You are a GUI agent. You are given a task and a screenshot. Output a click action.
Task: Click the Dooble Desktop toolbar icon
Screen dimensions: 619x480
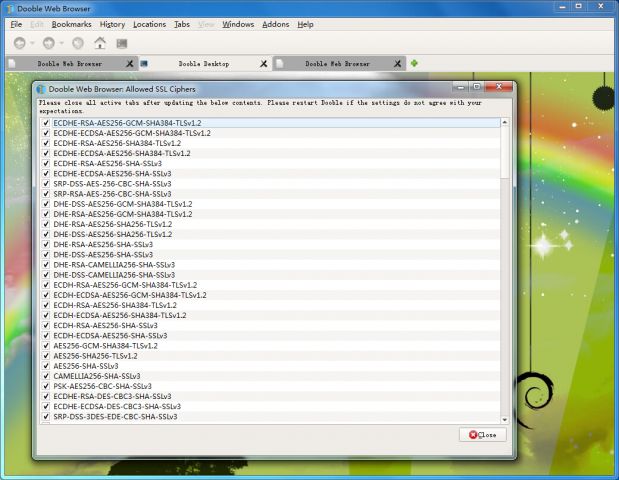pyautogui.click(x=121, y=43)
